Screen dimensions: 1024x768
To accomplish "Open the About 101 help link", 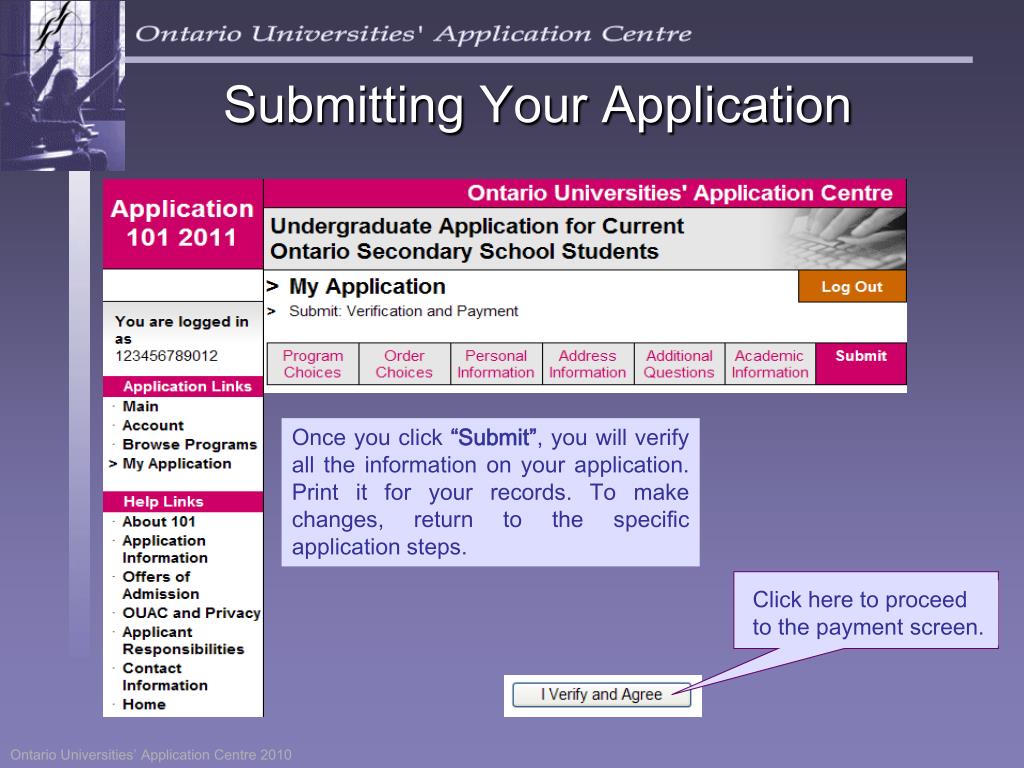I will coord(159,522).
